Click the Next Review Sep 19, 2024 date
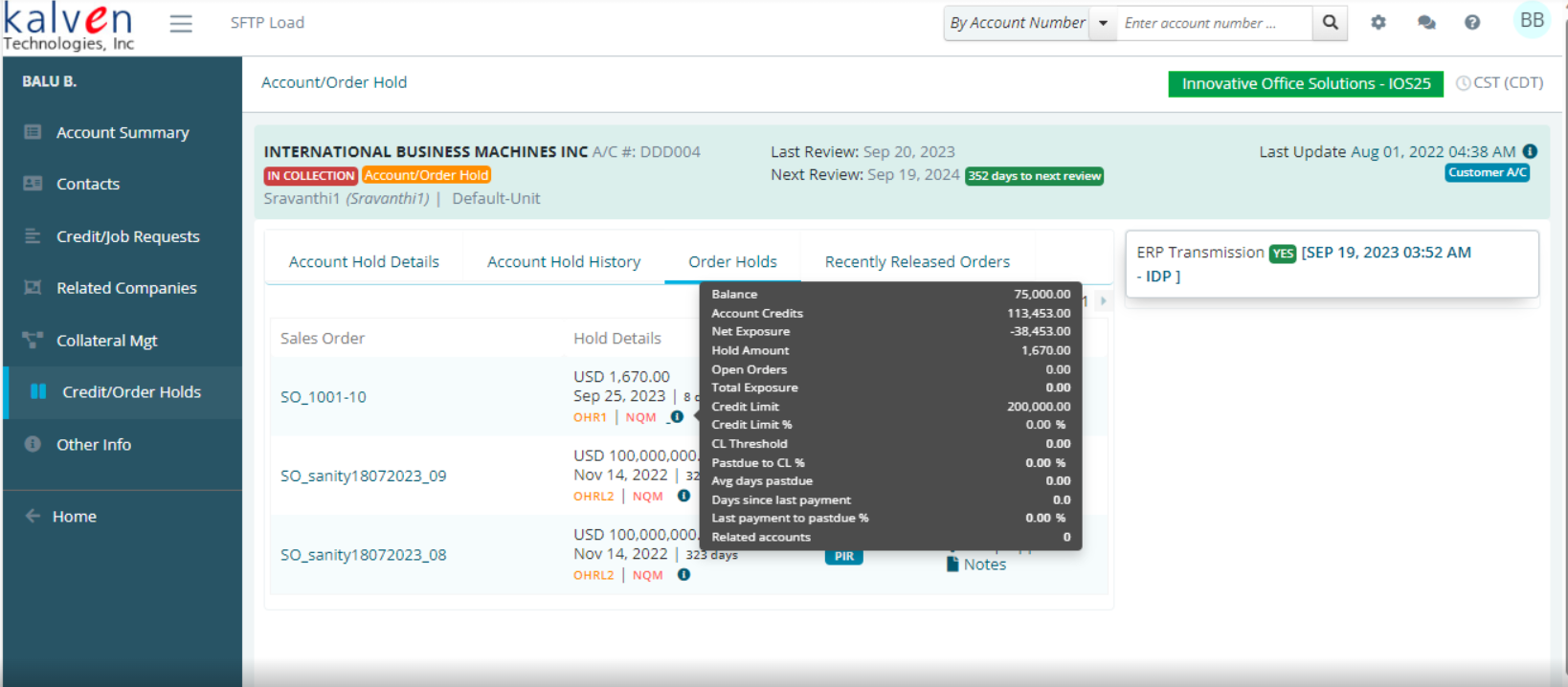The height and width of the screenshot is (687, 1568). tap(913, 175)
